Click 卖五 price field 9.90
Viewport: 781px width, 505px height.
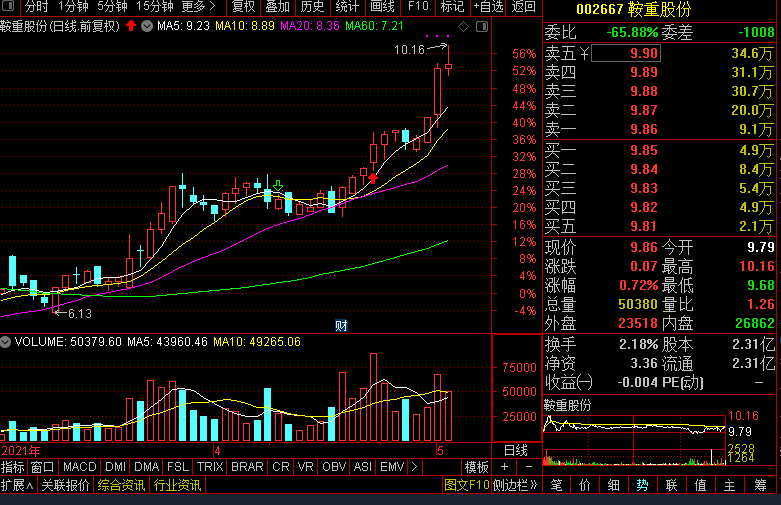point(626,53)
